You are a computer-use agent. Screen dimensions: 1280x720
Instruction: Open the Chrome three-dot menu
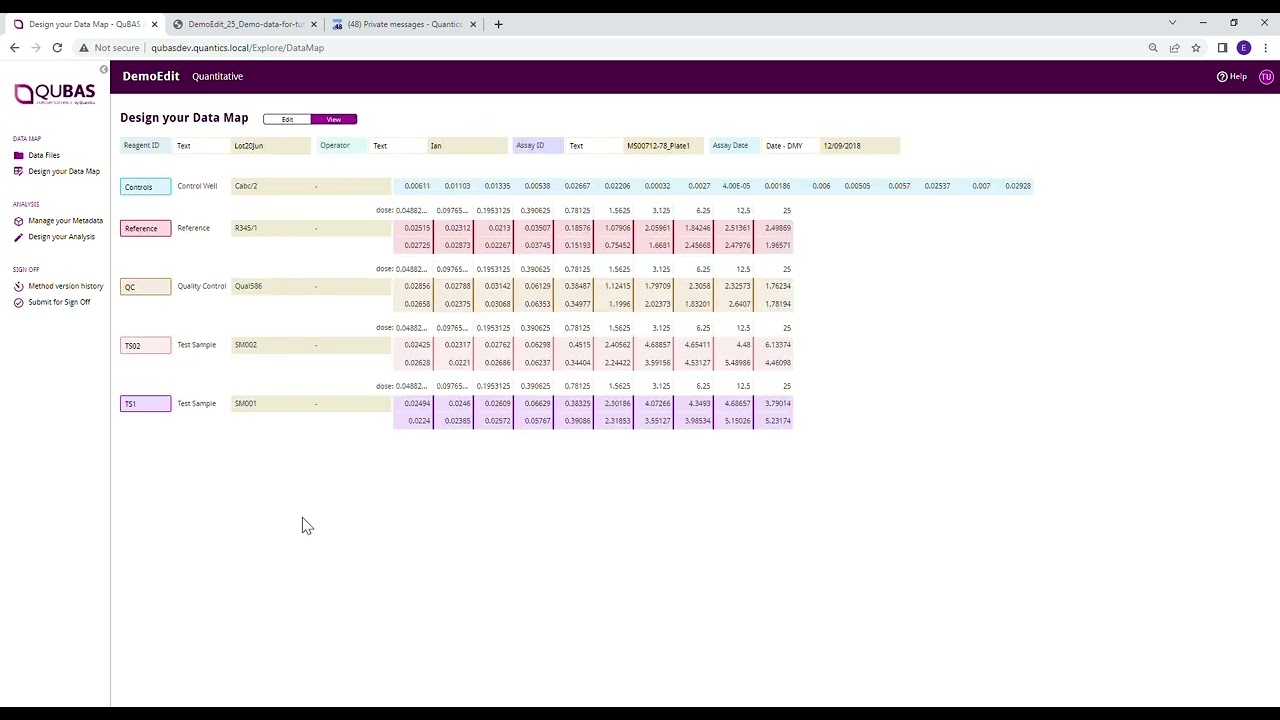[x=1264, y=47]
